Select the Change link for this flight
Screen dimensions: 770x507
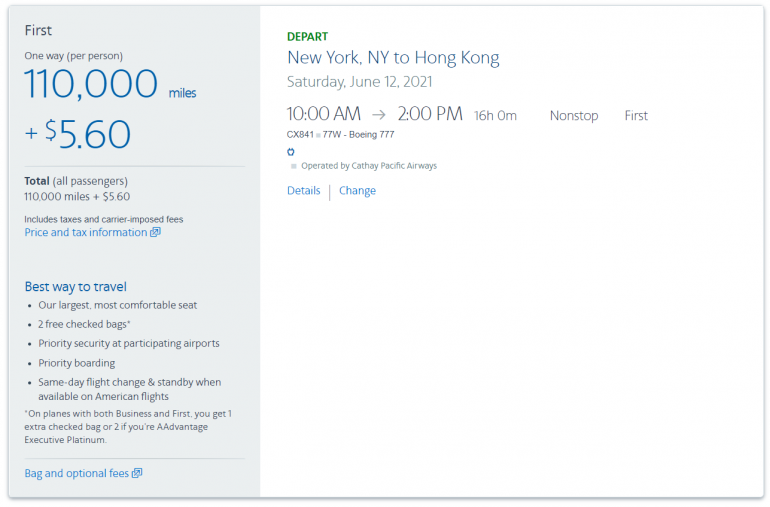pos(357,191)
